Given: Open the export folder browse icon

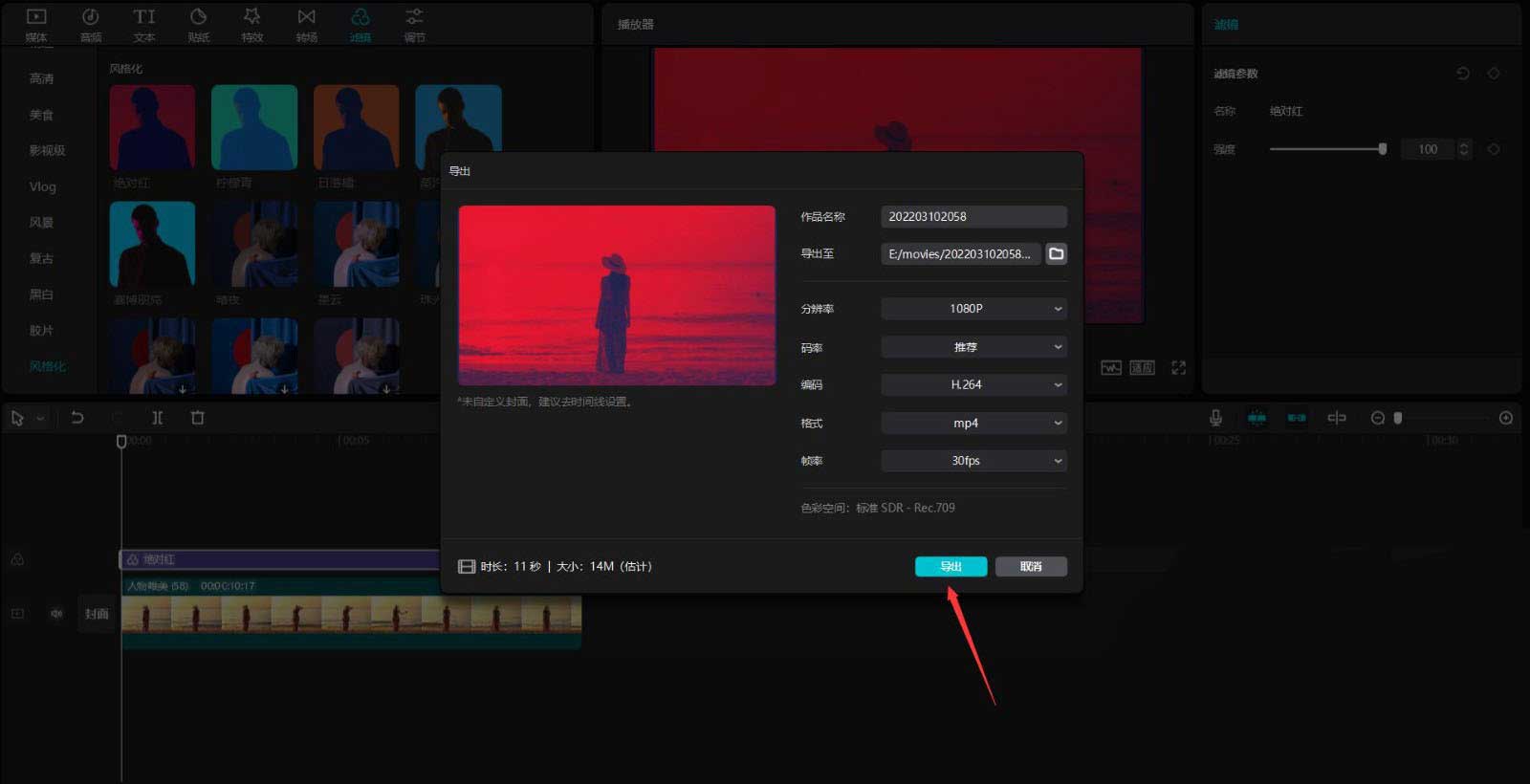Looking at the screenshot, I should pos(1056,254).
